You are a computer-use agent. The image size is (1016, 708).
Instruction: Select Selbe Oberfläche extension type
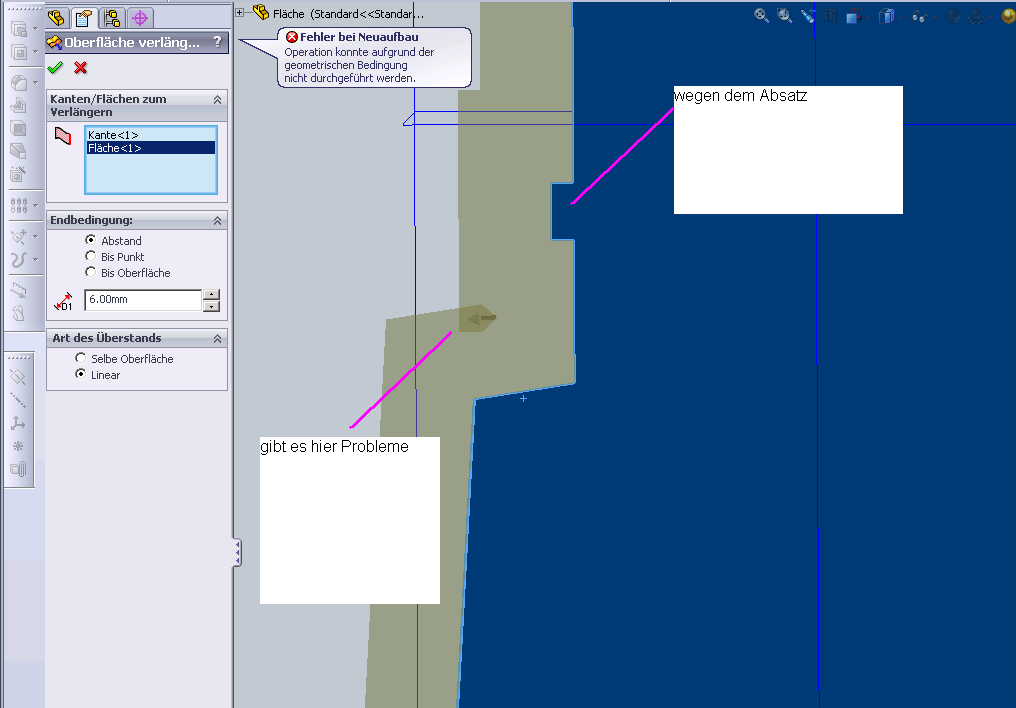tap(80, 358)
